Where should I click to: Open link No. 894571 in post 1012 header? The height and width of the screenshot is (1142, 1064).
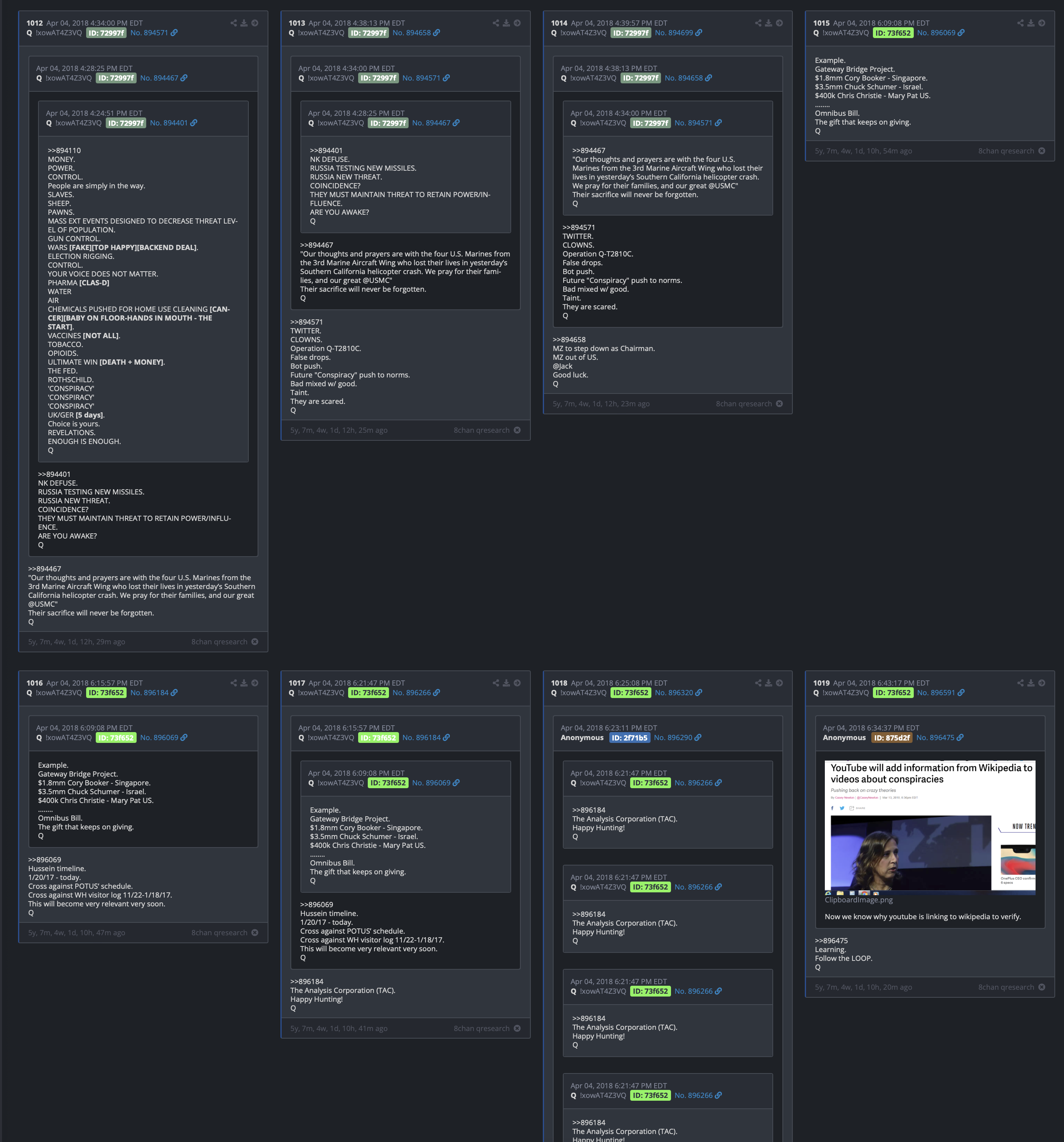(x=154, y=33)
